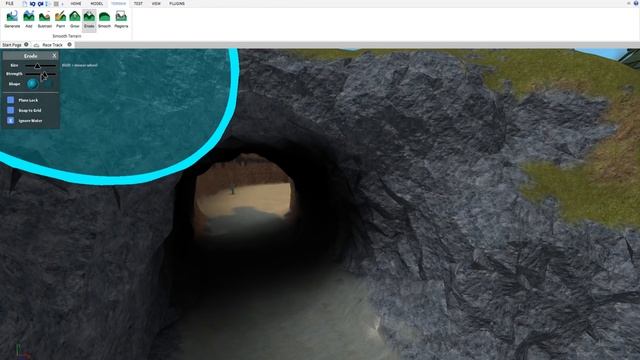This screenshot has width=640, height=360.
Task: Switch to the PLUGINS ribbon tab
Action: coord(177,4)
